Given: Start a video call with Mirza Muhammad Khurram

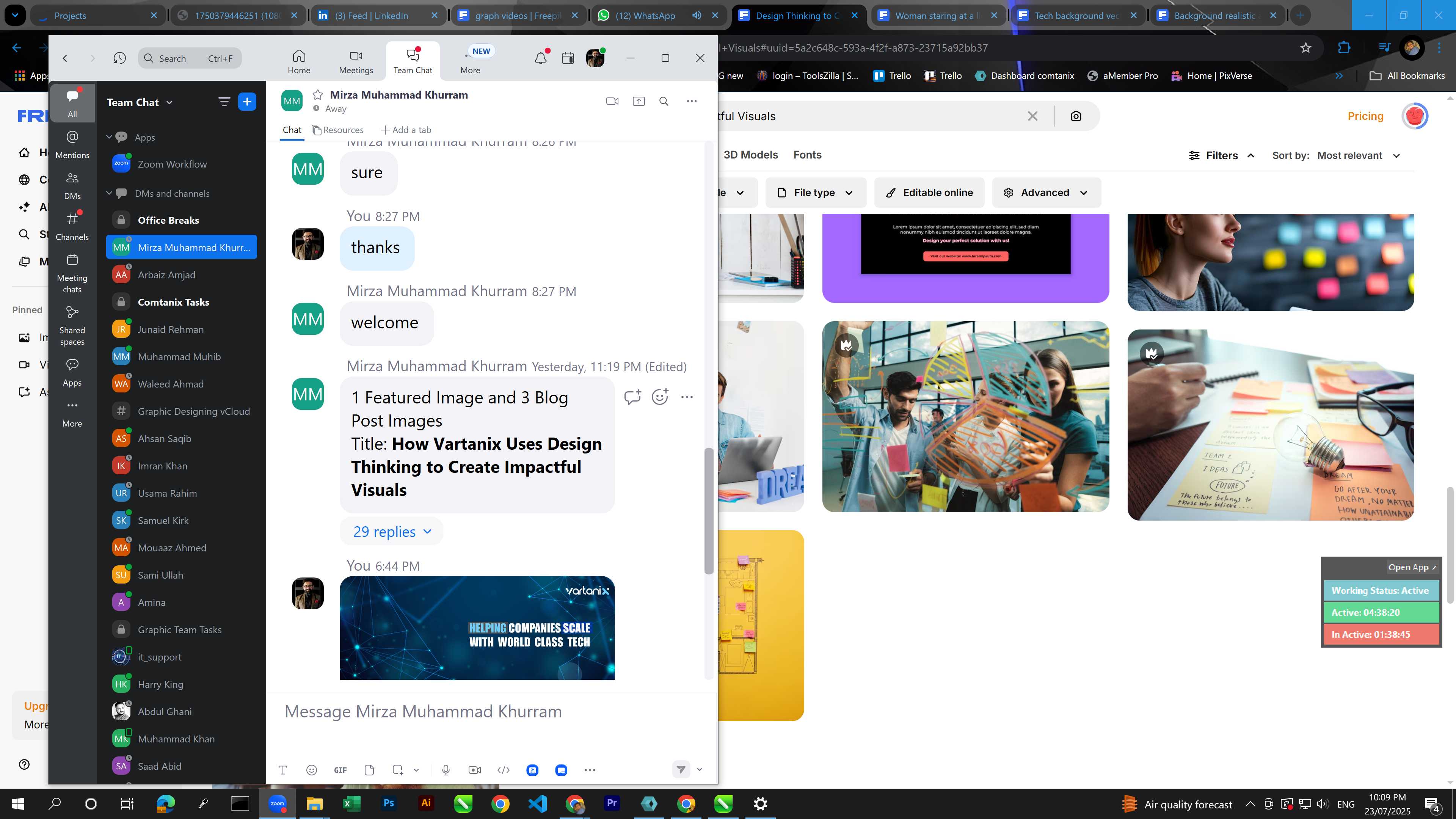Looking at the screenshot, I should (x=612, y=101).
